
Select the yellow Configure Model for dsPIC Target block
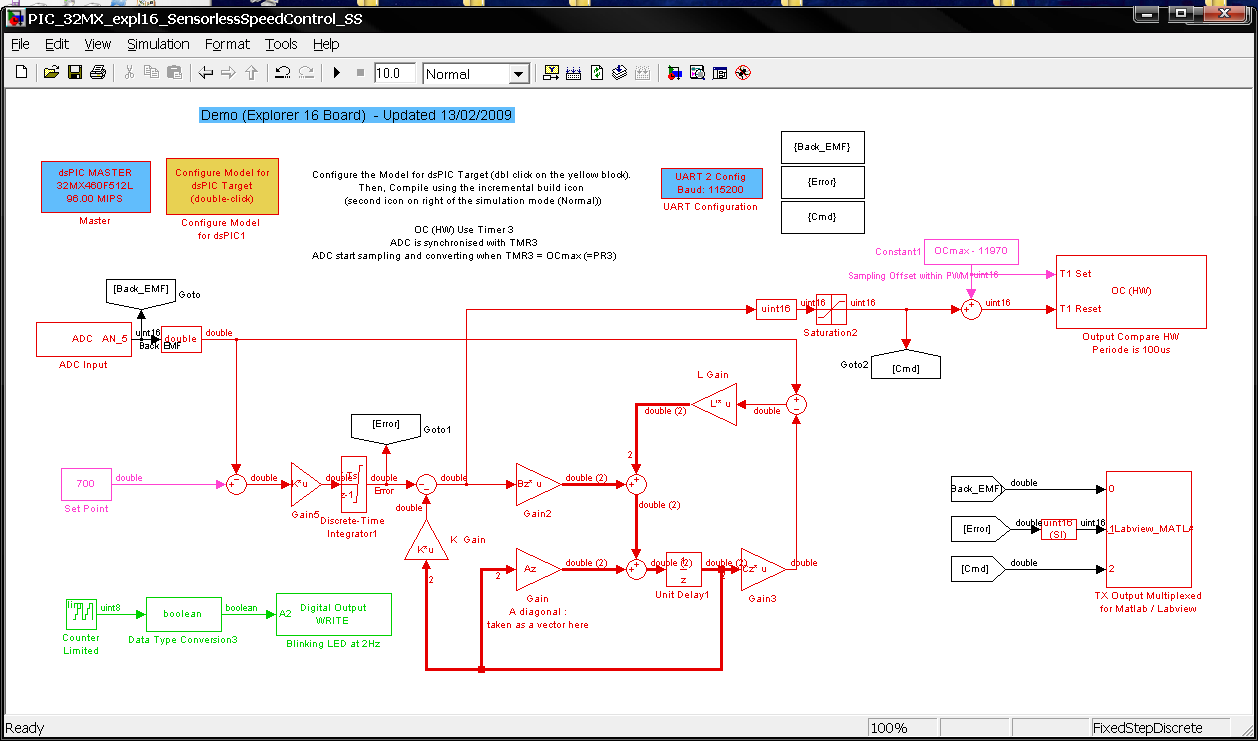(x=222, y=186)
